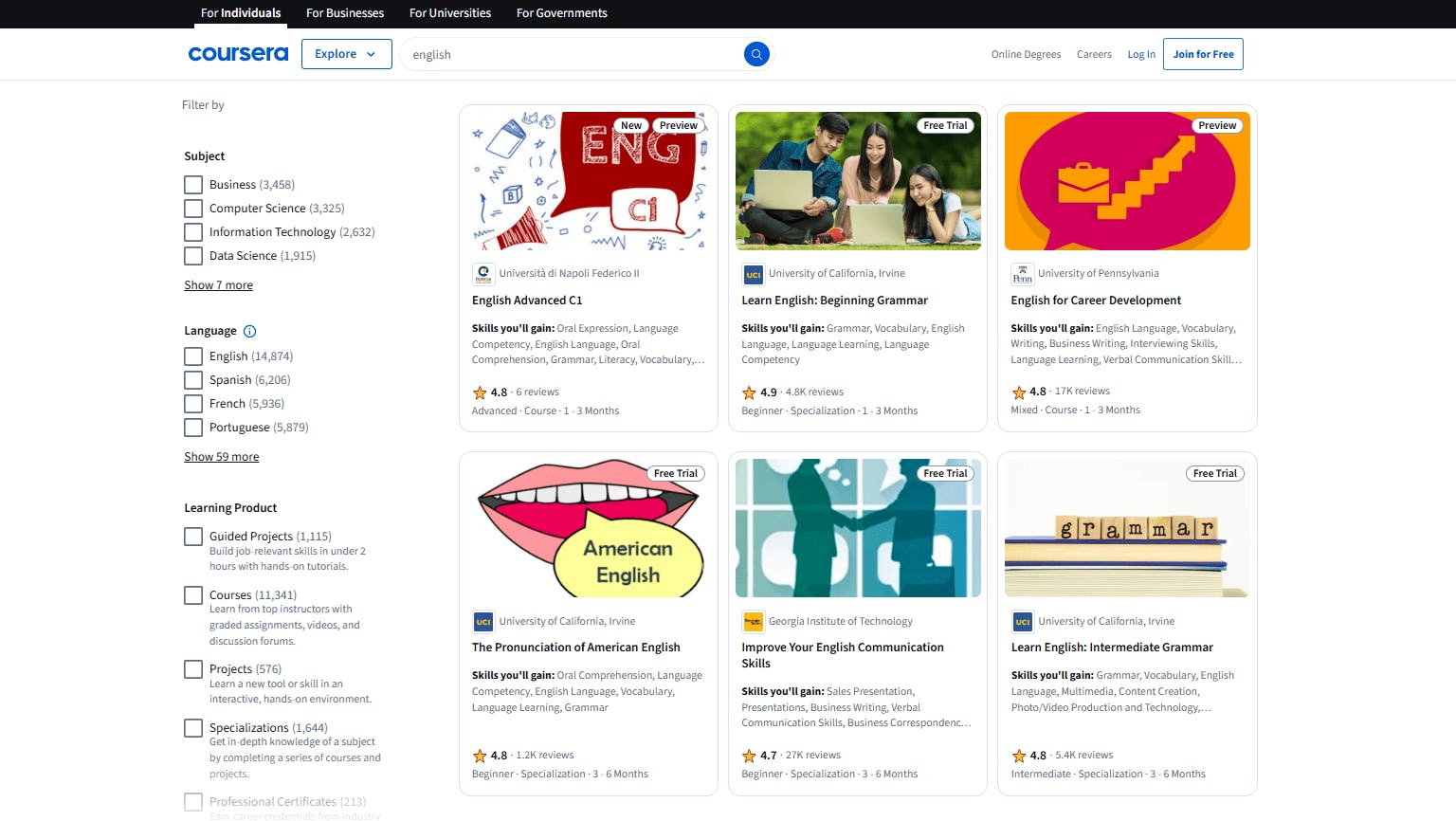Click the Georgia Institute of Technology logo icon
Image resolution: width=1456 pixels, height=821 pixels.
coord(752,621)
